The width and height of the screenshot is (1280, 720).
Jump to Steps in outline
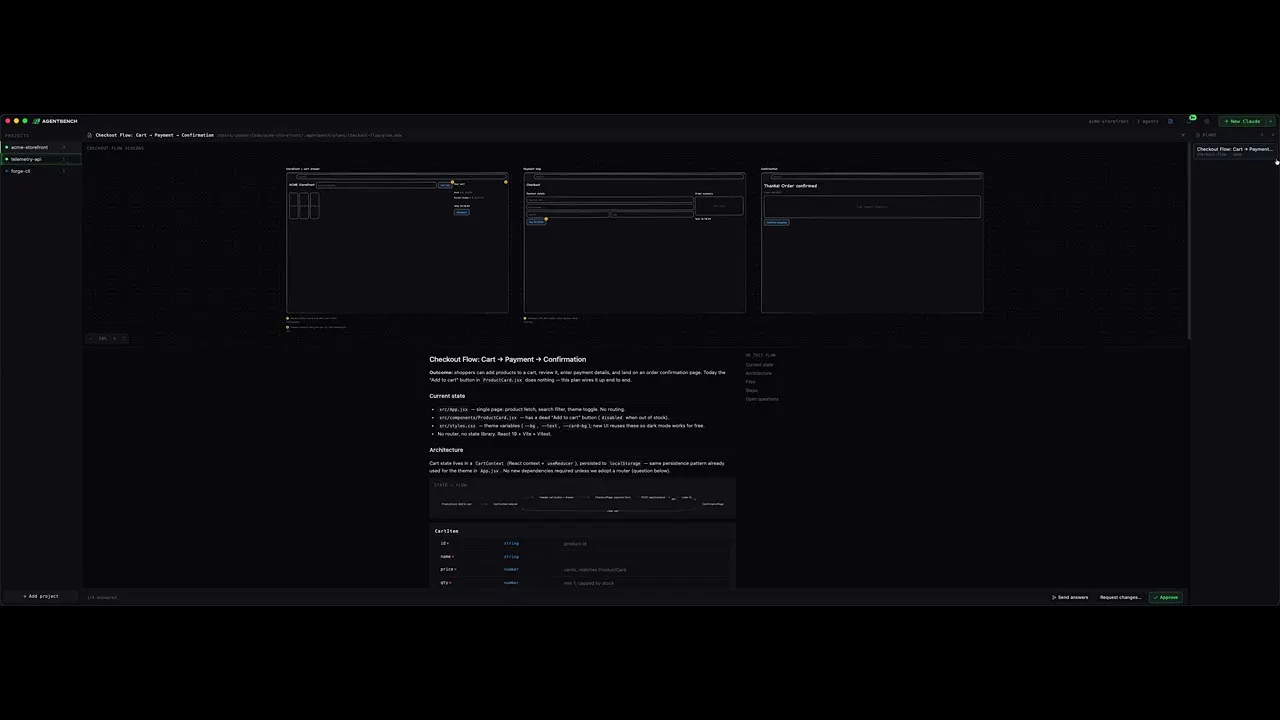coord(751,390)
